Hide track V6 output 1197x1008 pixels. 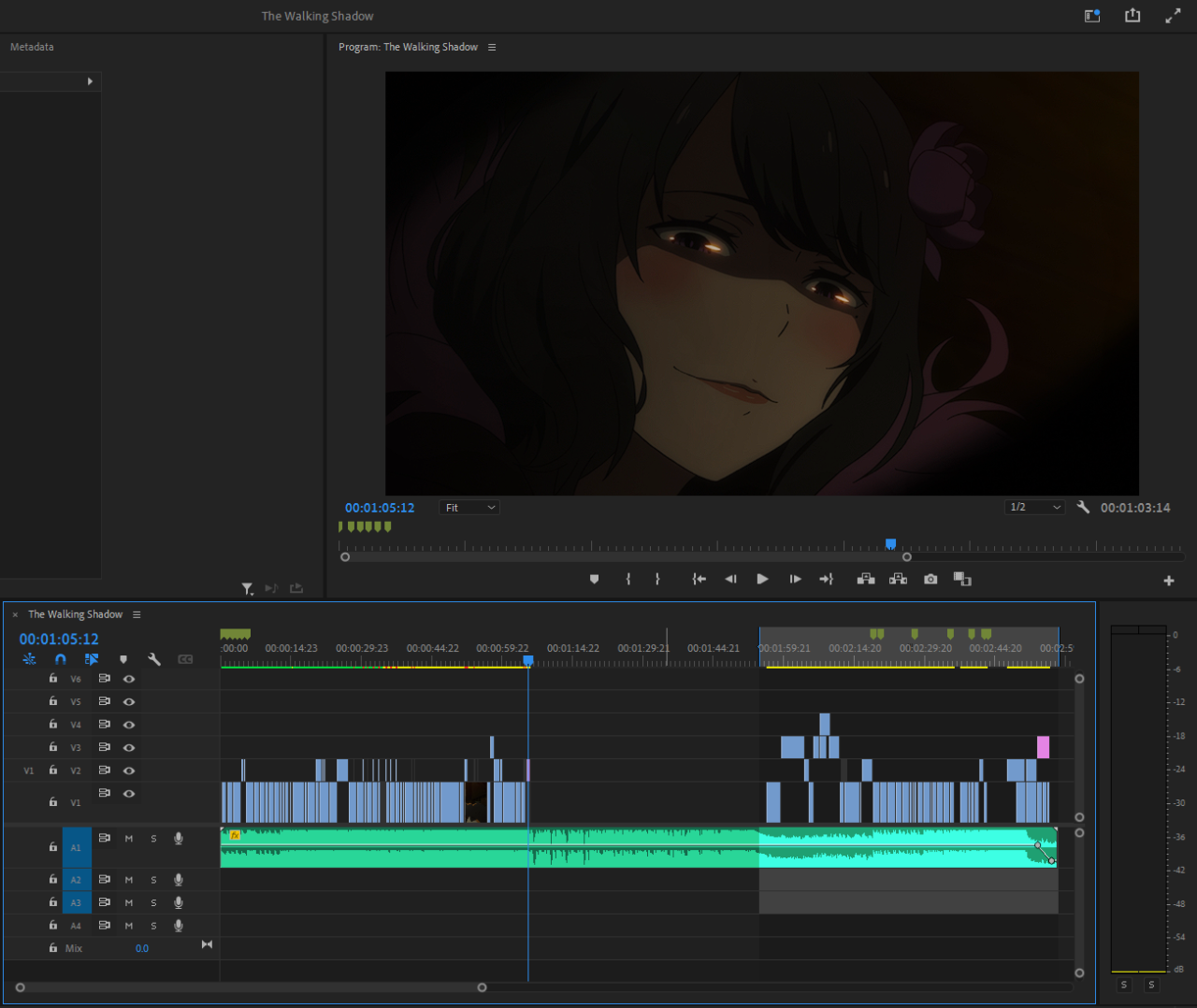(129, 679)
